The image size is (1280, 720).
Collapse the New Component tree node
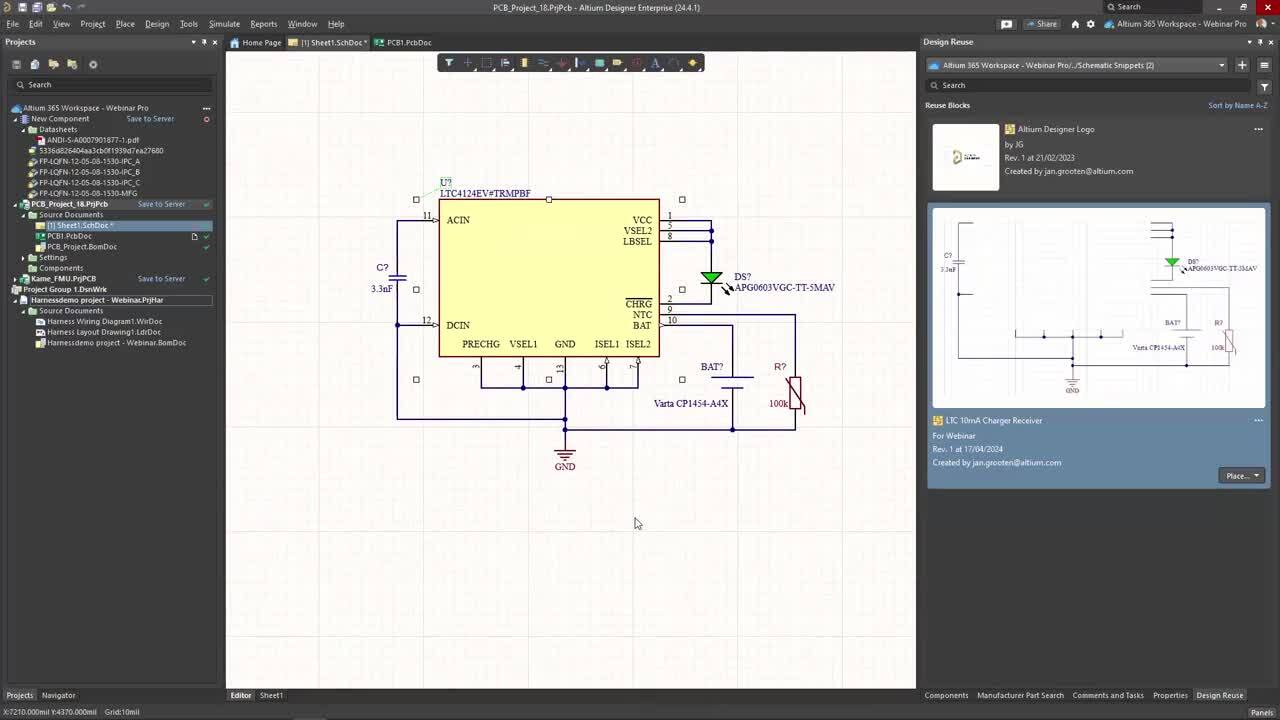(x=16, y=119)
